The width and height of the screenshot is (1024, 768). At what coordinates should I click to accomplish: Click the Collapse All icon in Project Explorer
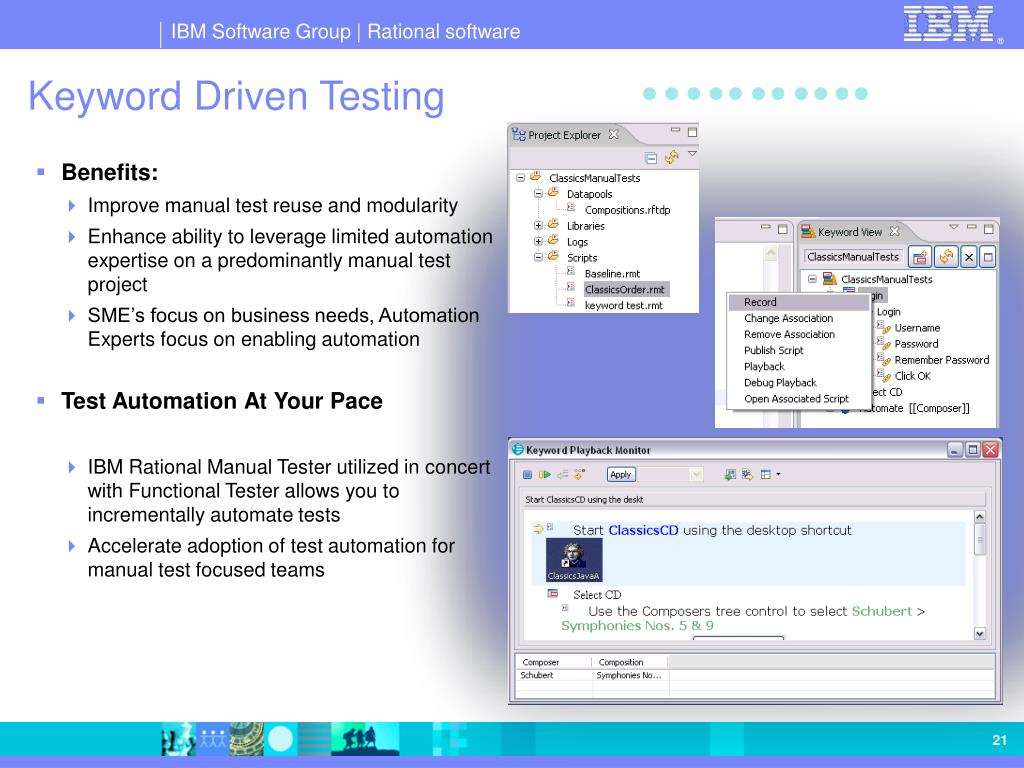(x=650, y=157)
